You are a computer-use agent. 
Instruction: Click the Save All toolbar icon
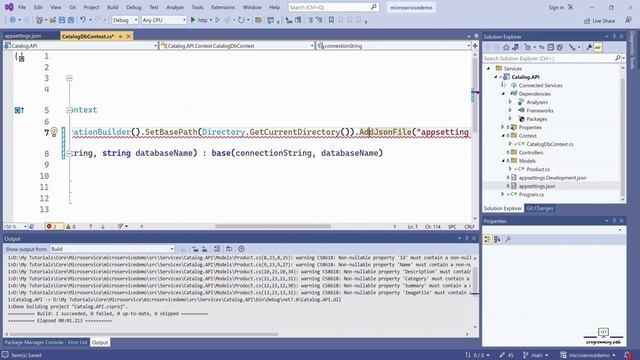click(x=71, y=20)
